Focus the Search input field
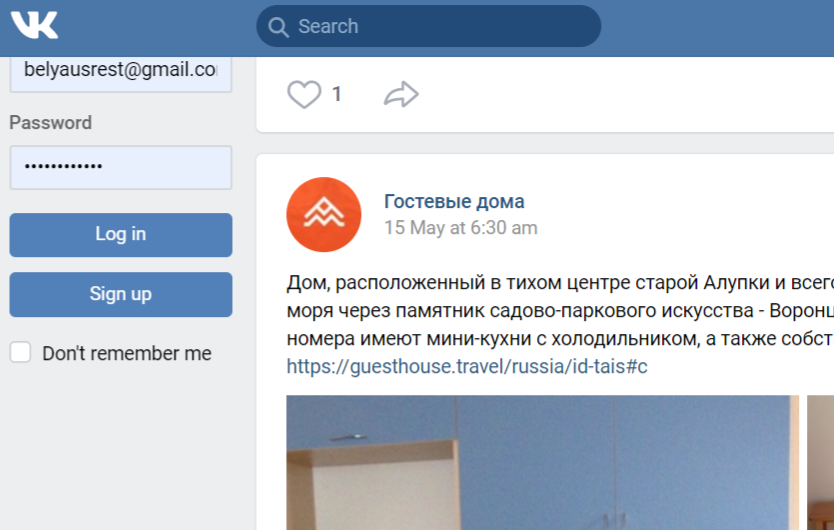This screenshot has height=530, width=834. (428, 26)
